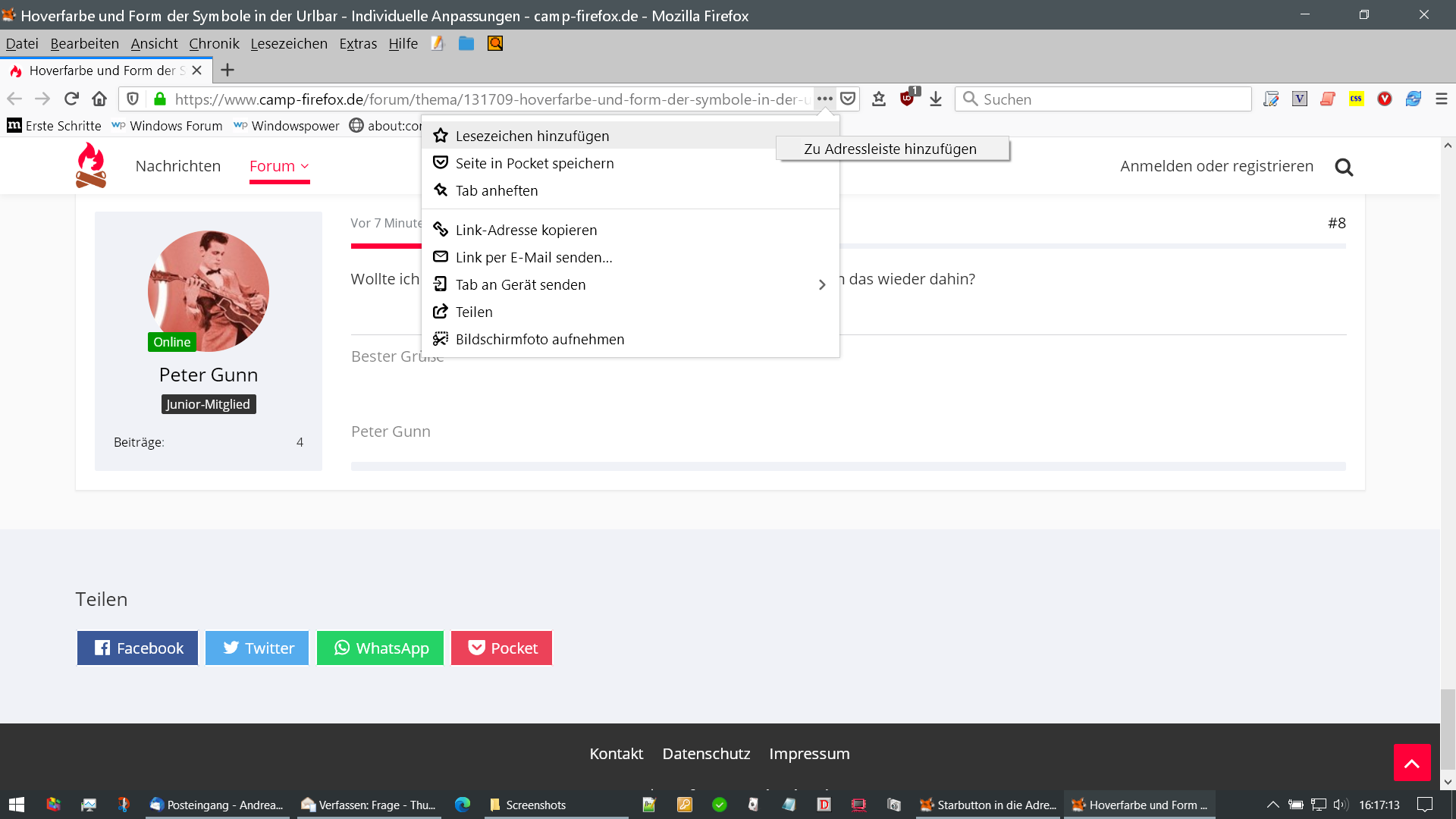Click the page actions three-dots button
Viewport: 1456px width, 819px height.
pos(825,99)
